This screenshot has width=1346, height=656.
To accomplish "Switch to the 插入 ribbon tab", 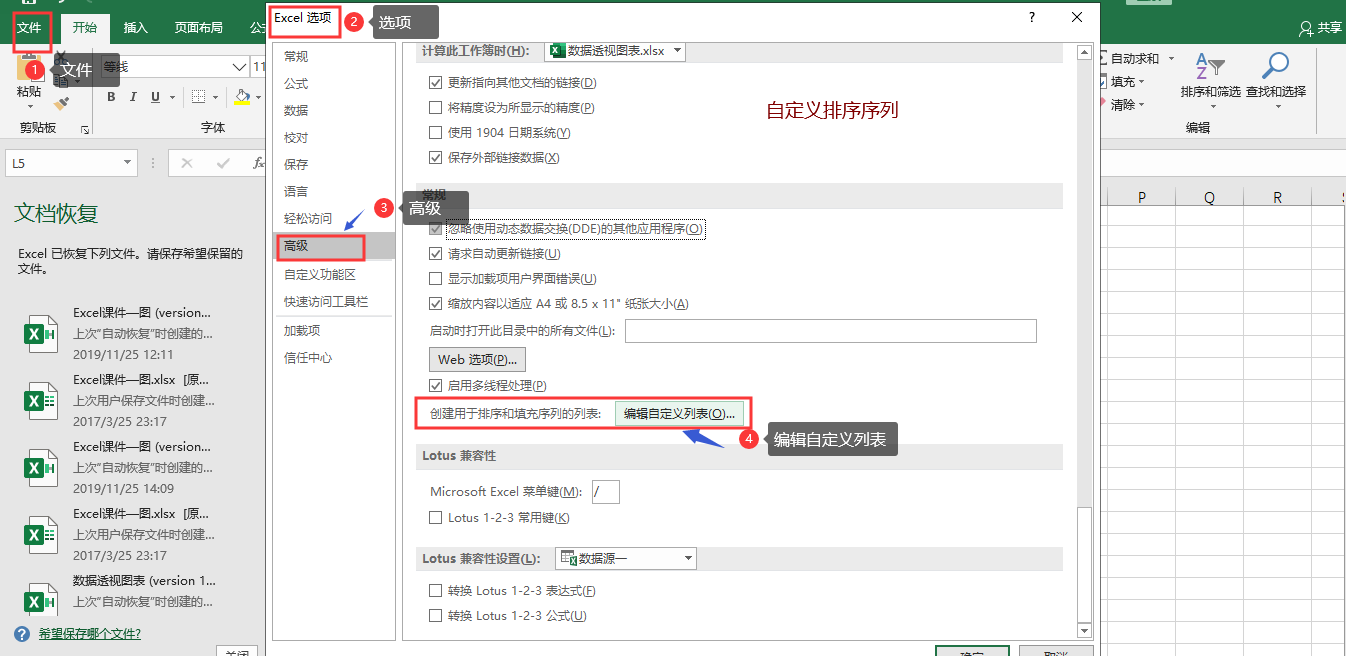I will point(136,28).
